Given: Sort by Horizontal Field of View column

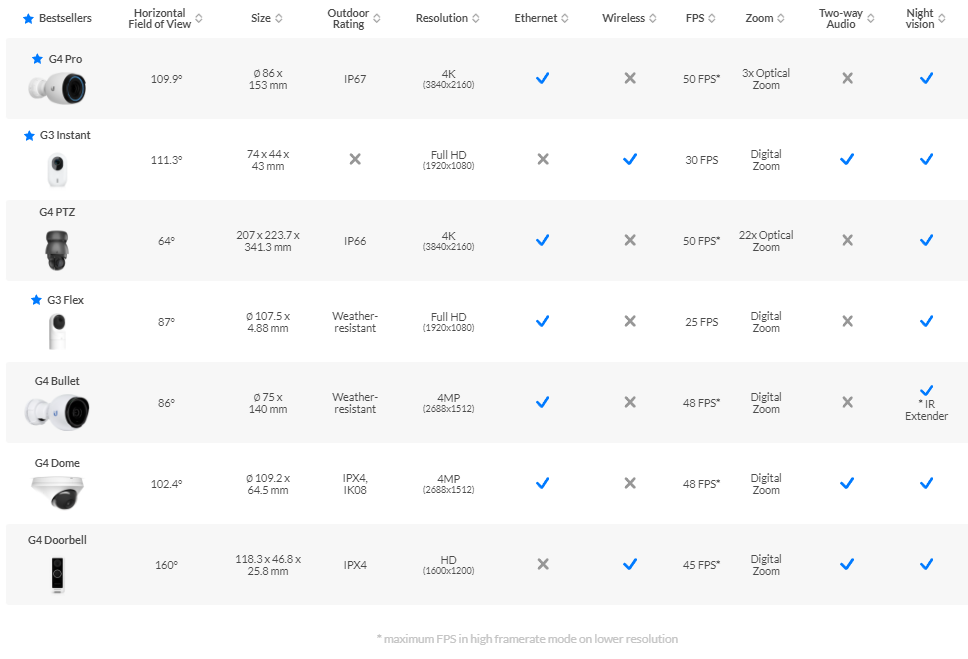Looking at the screenshot, I should [x=199, y=18].
